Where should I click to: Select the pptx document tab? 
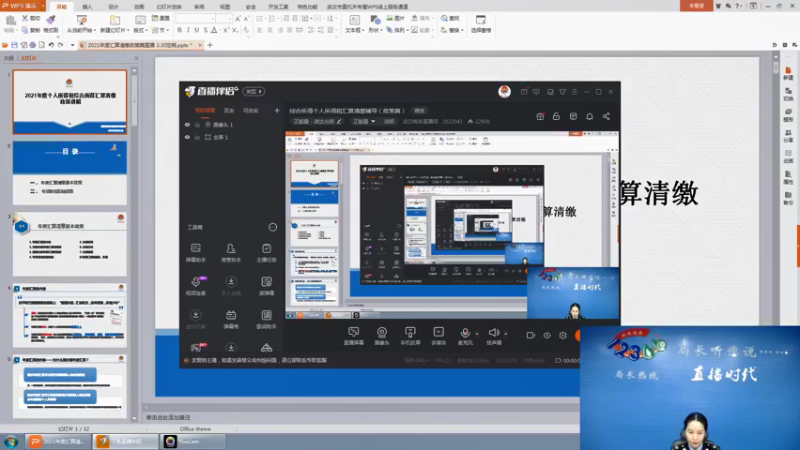pyautogui.click(x=139, y=45)
